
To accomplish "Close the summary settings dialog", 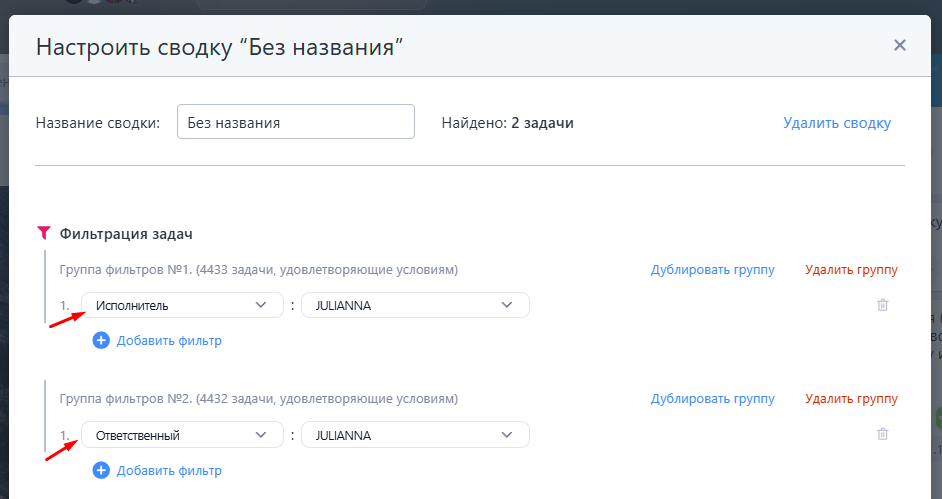I will (899, 45).
